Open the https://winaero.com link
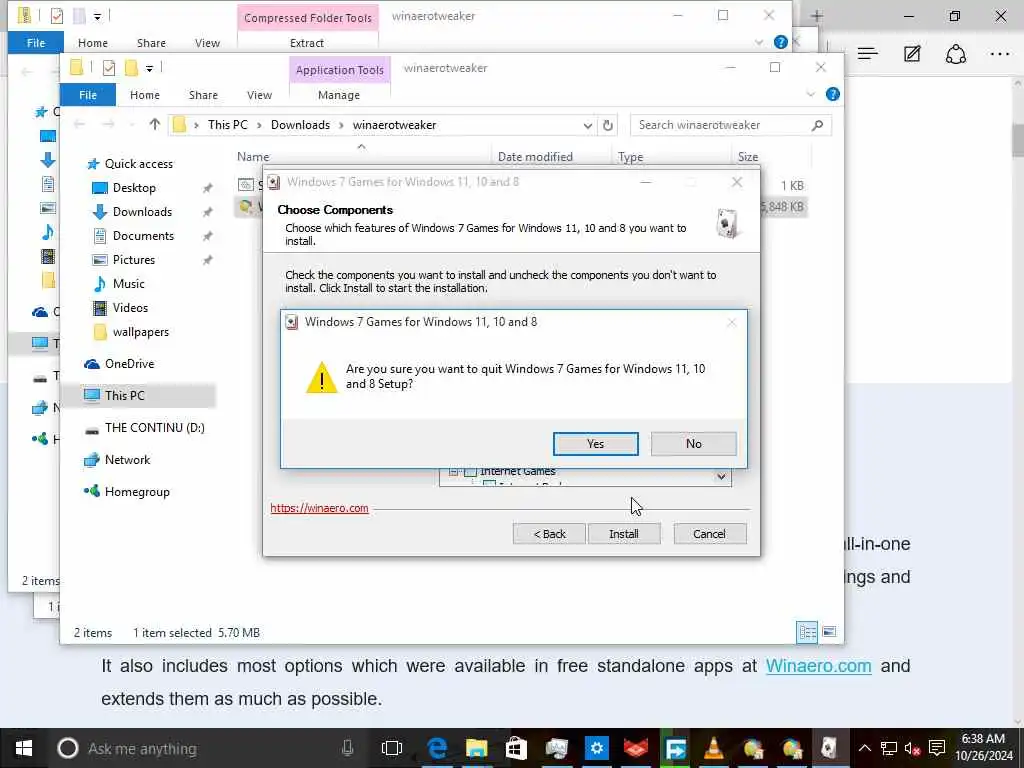 [x=319, y=508]
